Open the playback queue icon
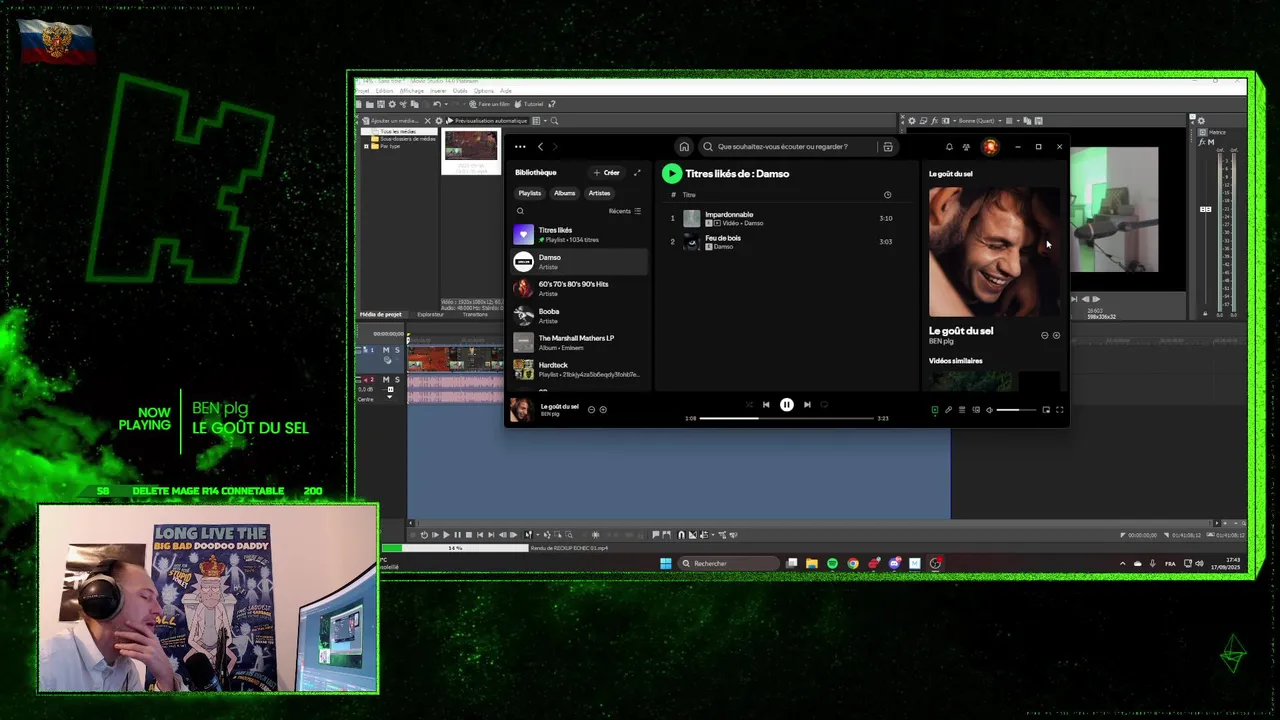Viewport: 1280px width, 720px height. click(962, 410)
